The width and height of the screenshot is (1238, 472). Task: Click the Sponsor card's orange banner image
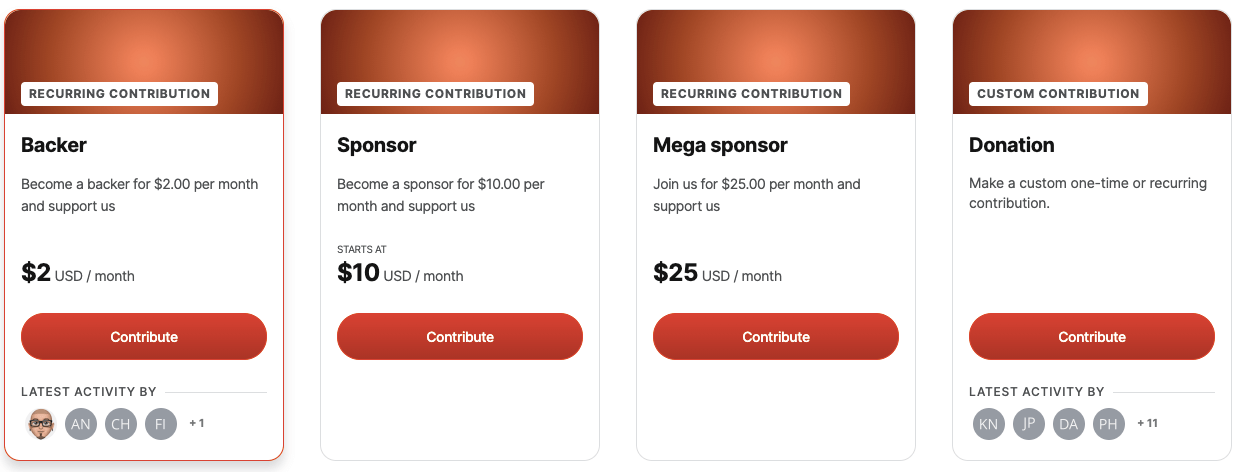(x=460, y=50)
